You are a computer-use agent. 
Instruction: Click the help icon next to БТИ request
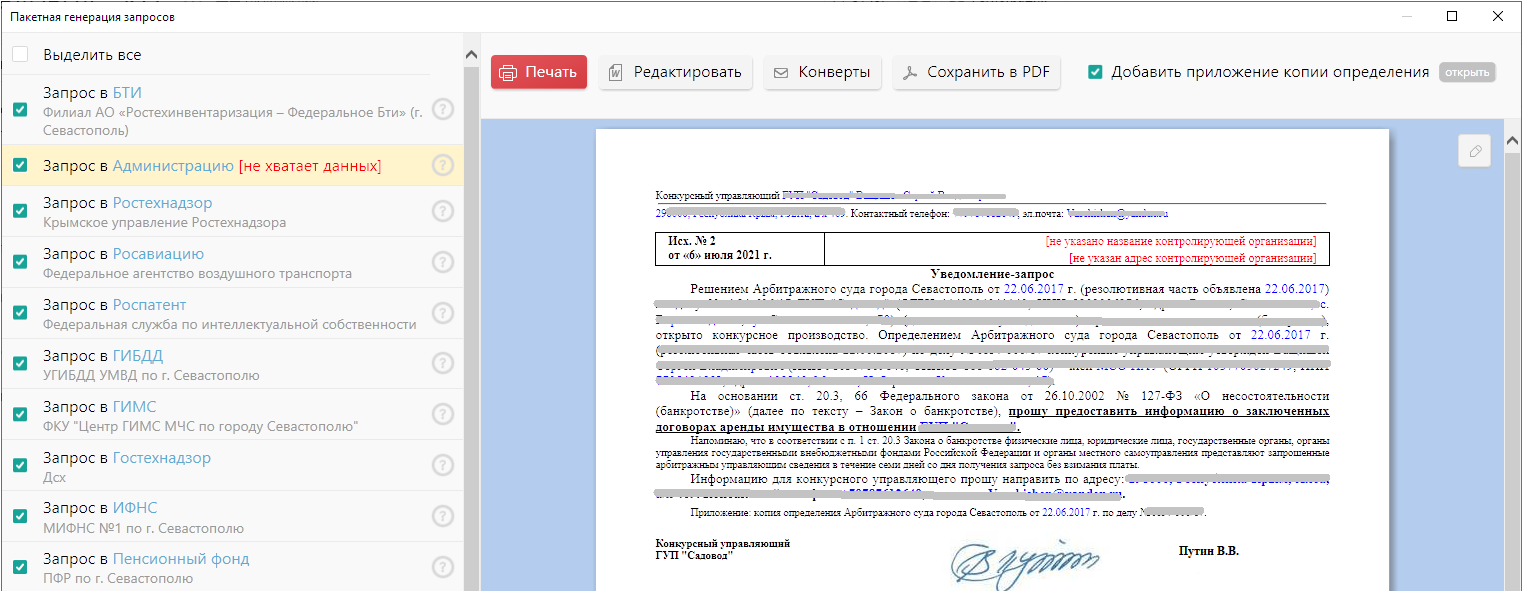(x=442, y=110)
